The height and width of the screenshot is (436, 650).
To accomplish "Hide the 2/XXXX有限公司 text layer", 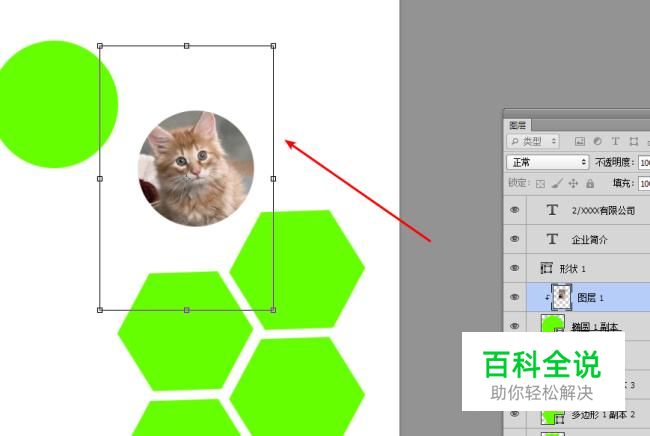I will [x=514, y=210].
